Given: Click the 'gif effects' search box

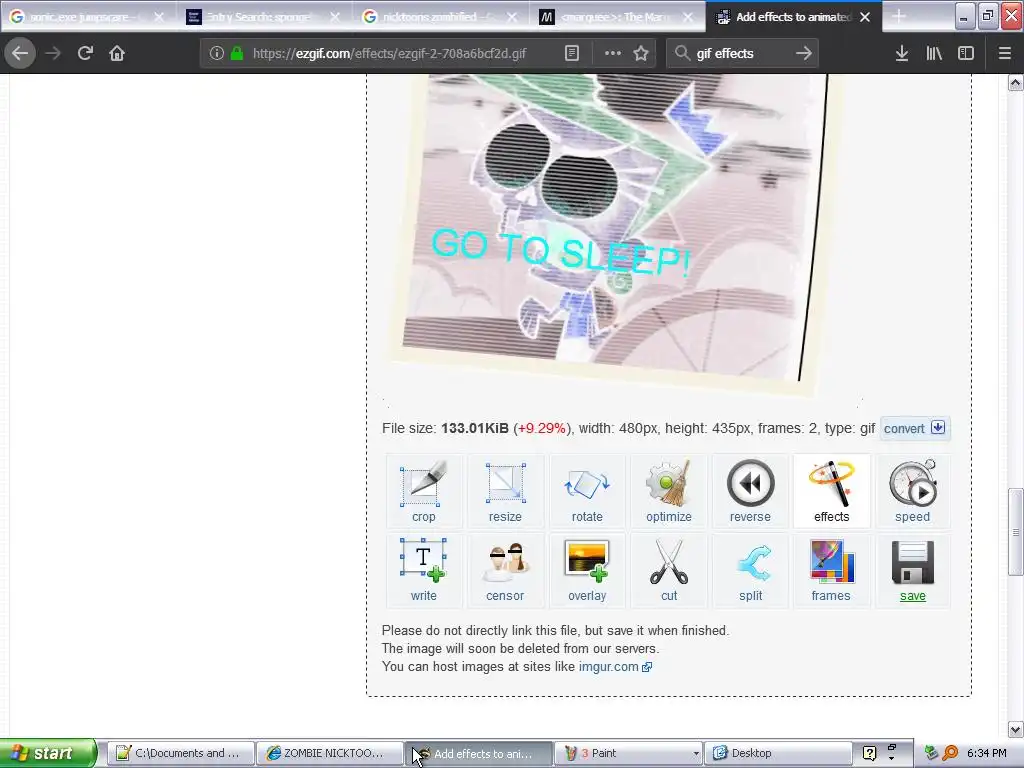Looking at the screenshot, I should [741, 54].
